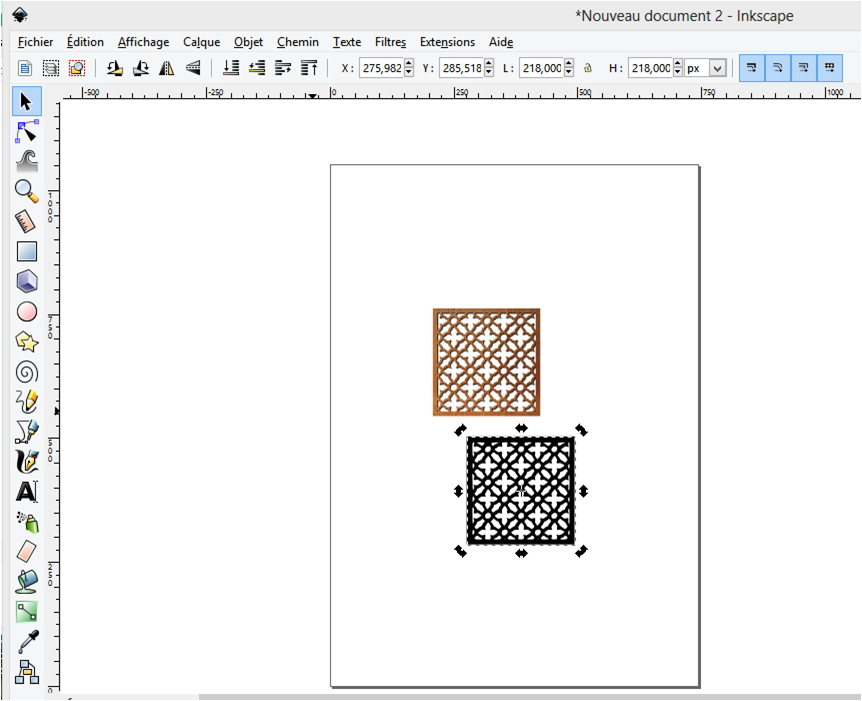Open the Affichage menu

click(x=143, y=42)
